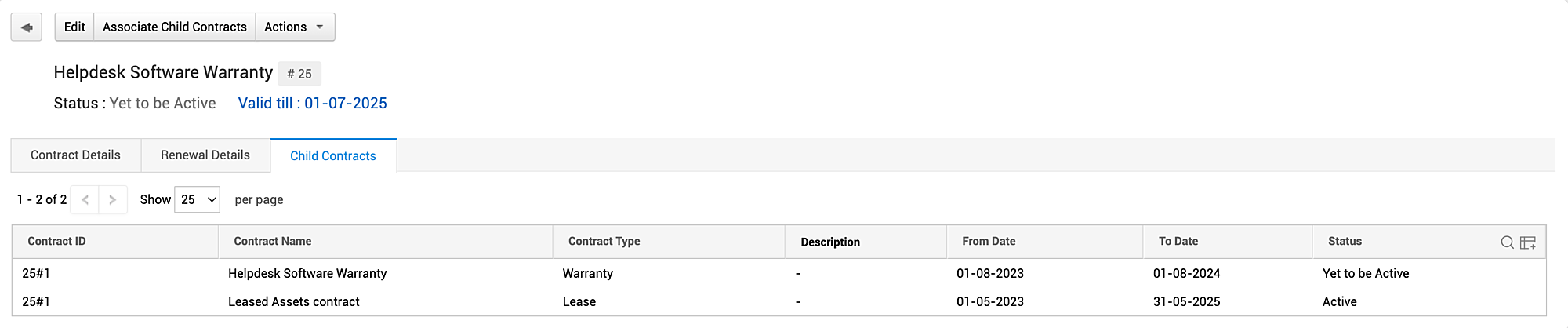Switch to Renewal Details tab
The width and height of the screenshot is (1568, 328).
point(205,155)
